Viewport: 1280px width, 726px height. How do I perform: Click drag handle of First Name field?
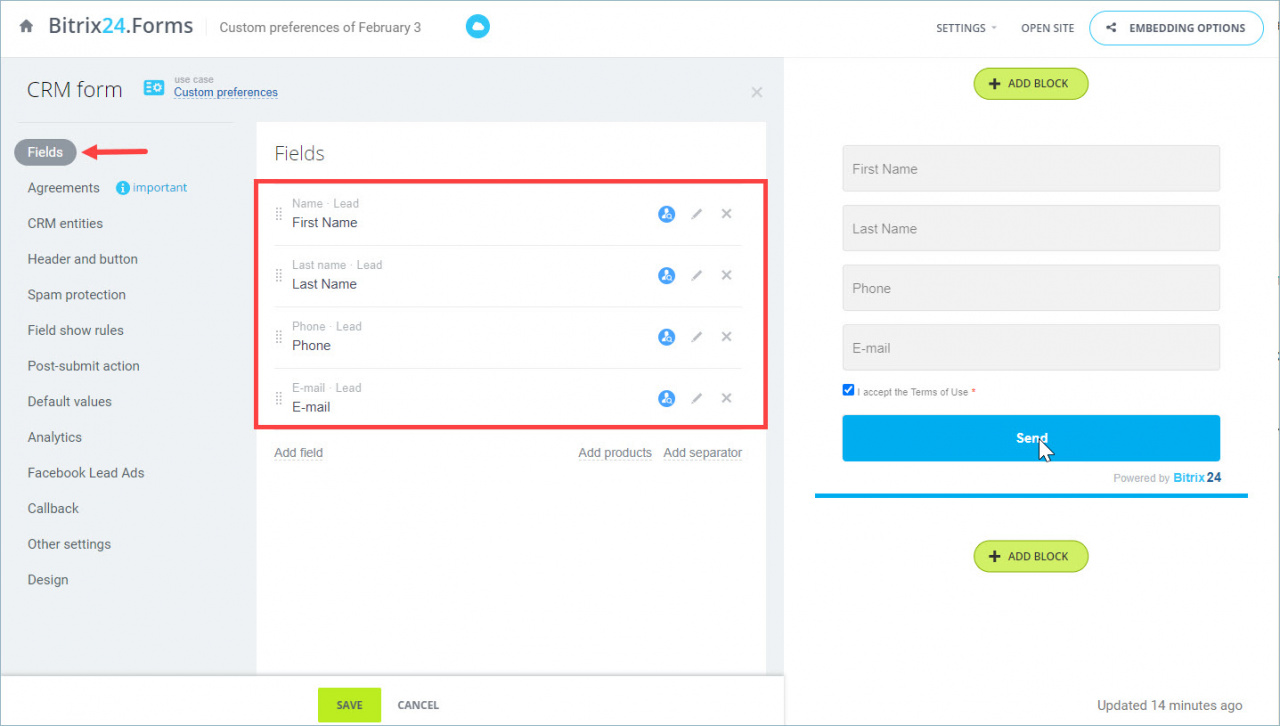coord(279,214)
